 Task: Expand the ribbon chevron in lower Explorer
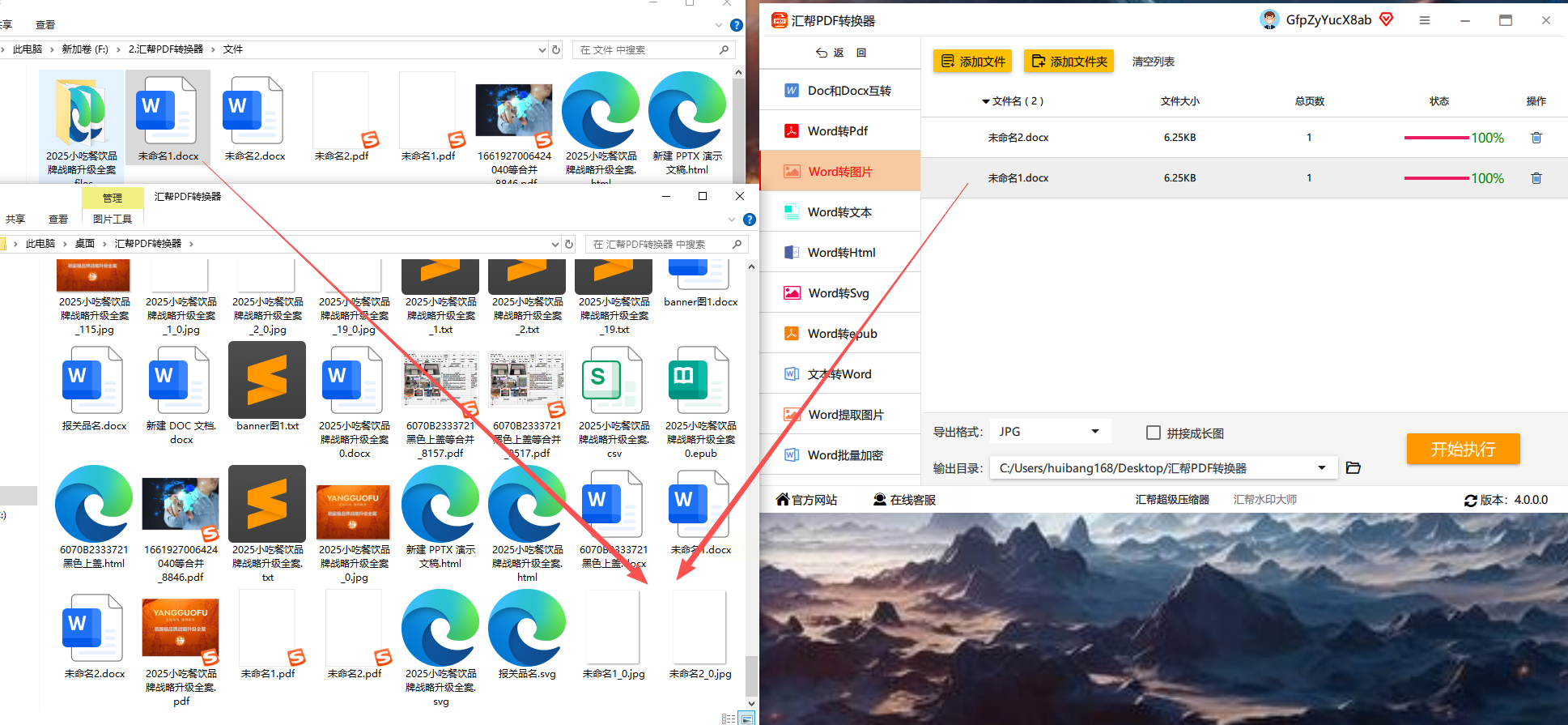coord(732,220)
